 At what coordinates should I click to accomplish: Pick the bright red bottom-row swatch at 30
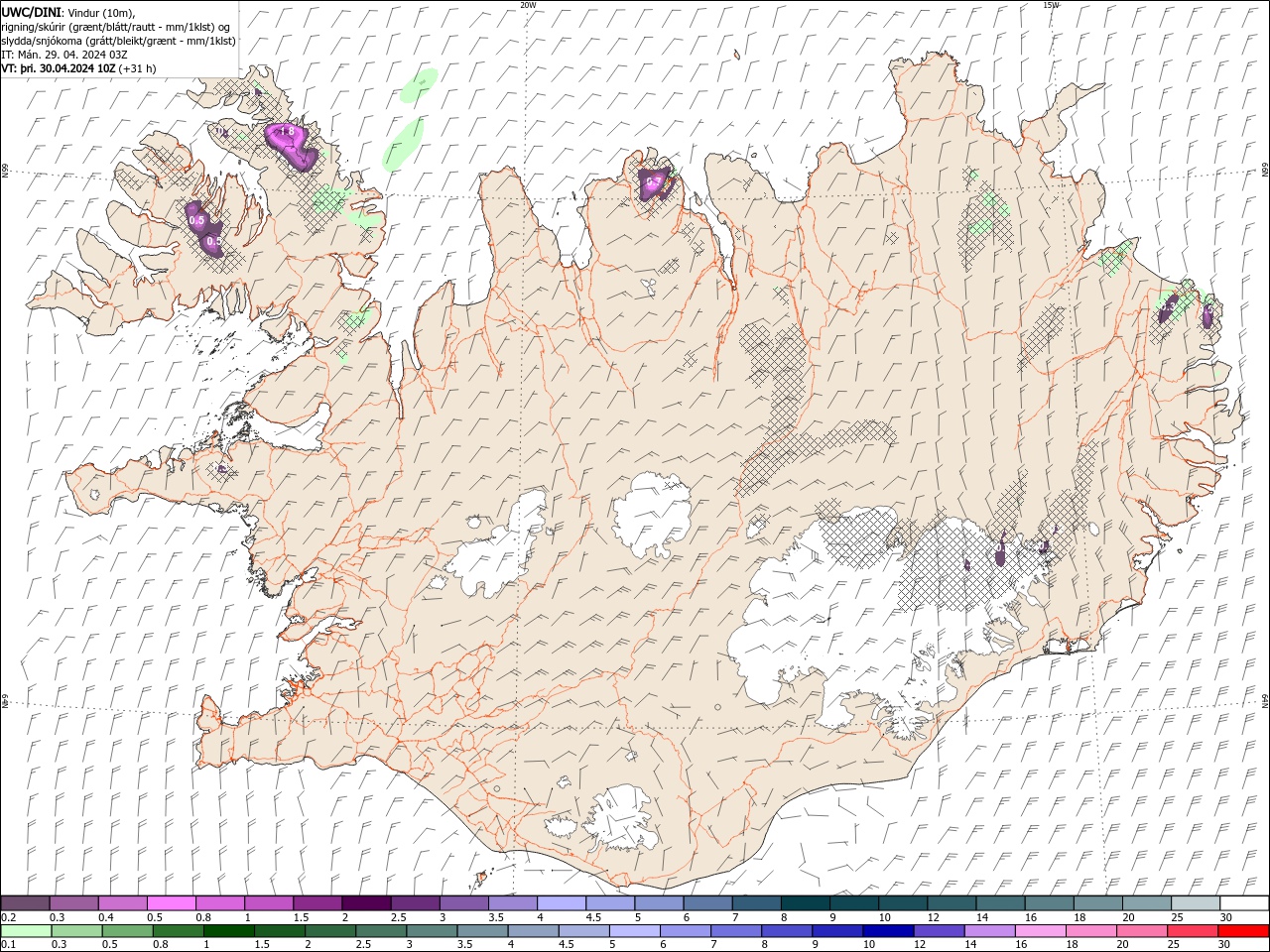point(1242,931)
